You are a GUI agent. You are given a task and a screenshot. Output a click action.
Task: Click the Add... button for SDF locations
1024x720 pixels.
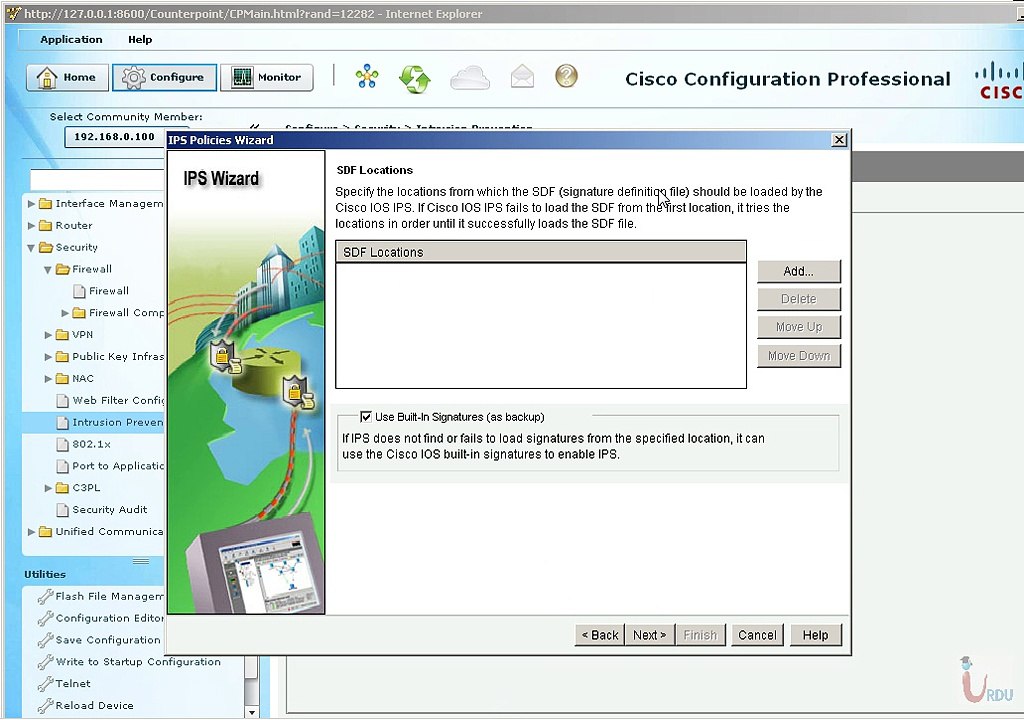point(799,271)
